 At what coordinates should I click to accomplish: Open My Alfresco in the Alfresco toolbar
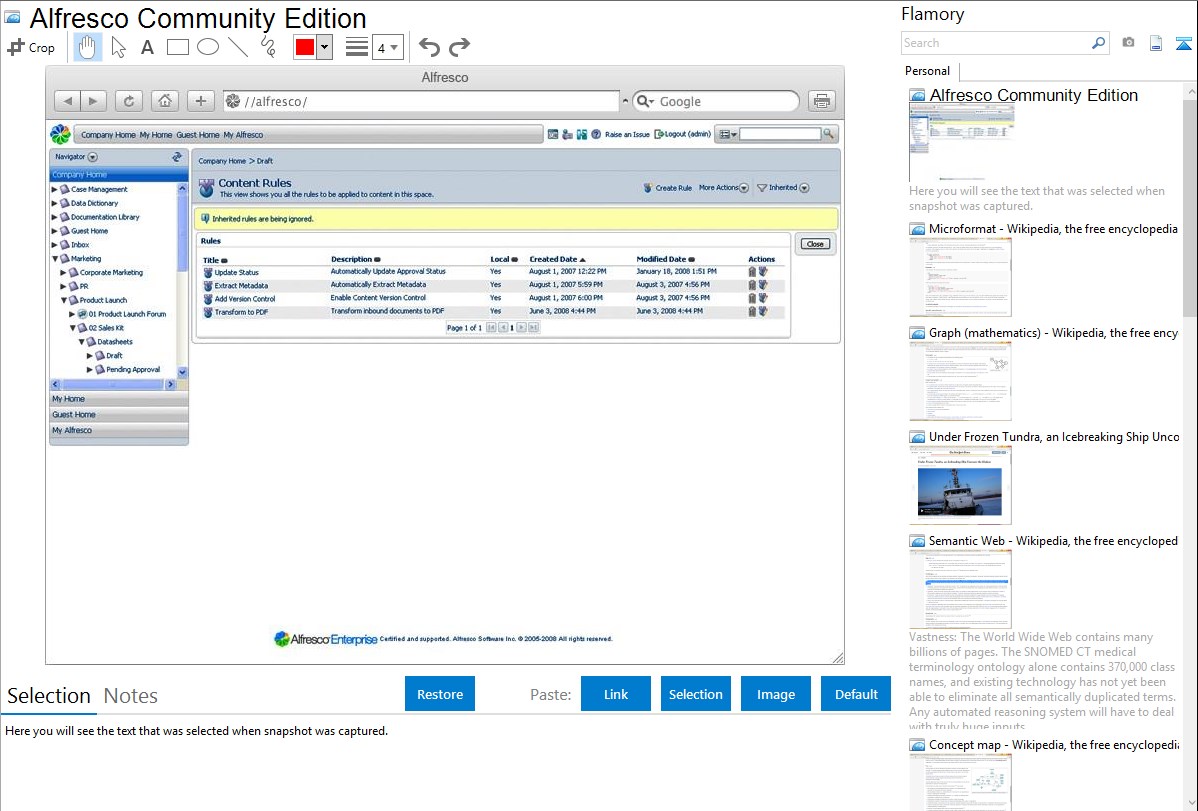pos(243,135)
